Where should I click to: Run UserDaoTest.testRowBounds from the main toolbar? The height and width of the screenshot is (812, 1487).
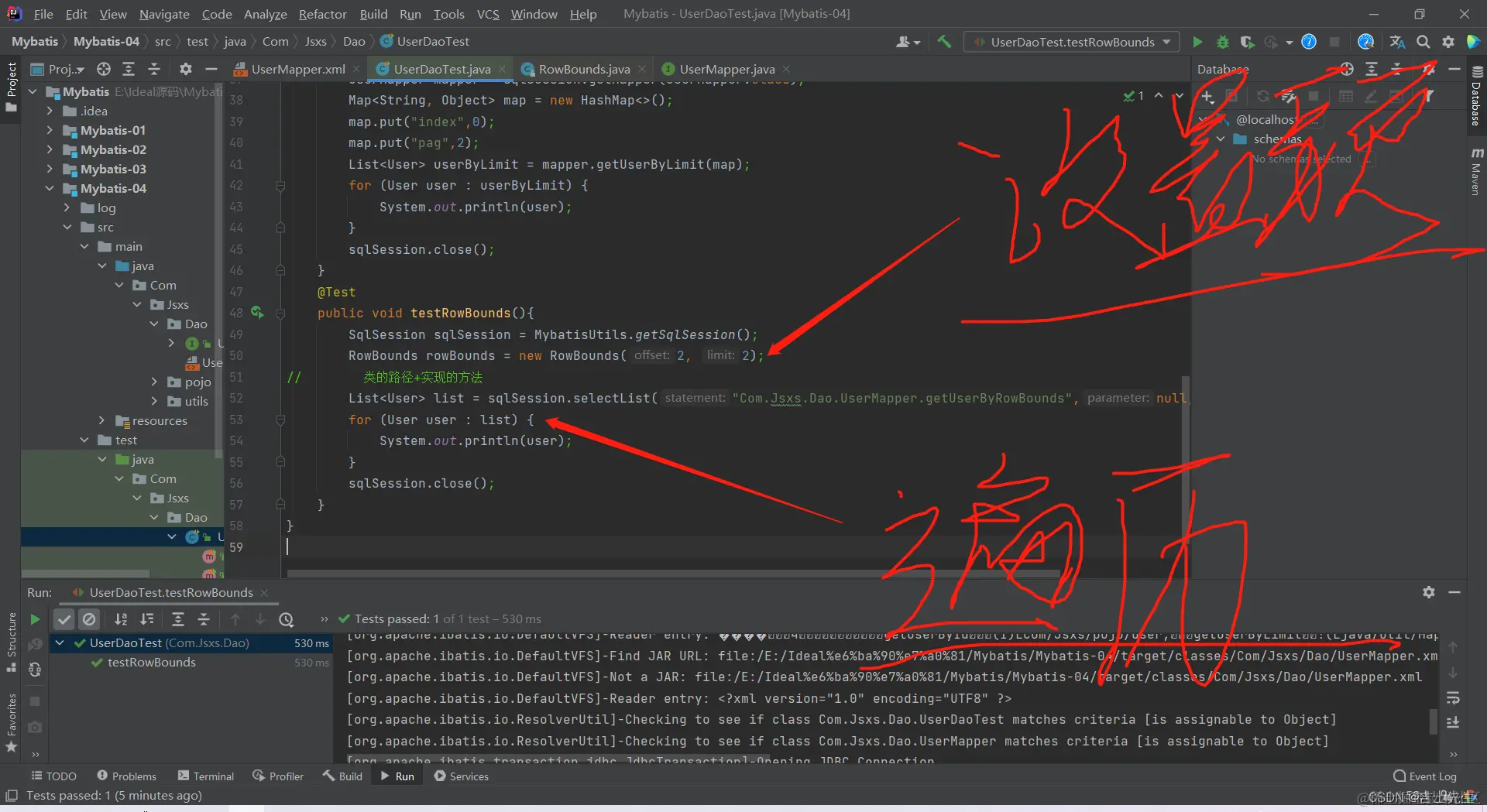tap(1197, 42)
